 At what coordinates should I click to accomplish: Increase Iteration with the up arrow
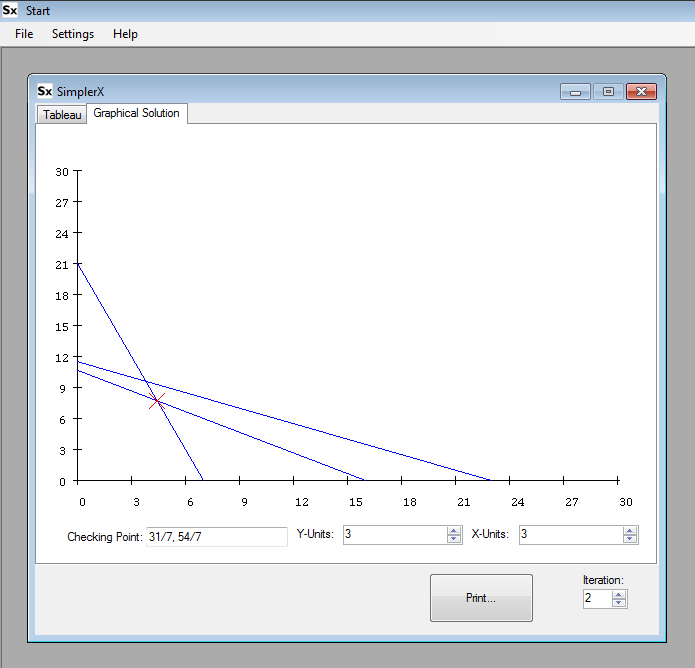pyautogui.click(x=619, y=595)
